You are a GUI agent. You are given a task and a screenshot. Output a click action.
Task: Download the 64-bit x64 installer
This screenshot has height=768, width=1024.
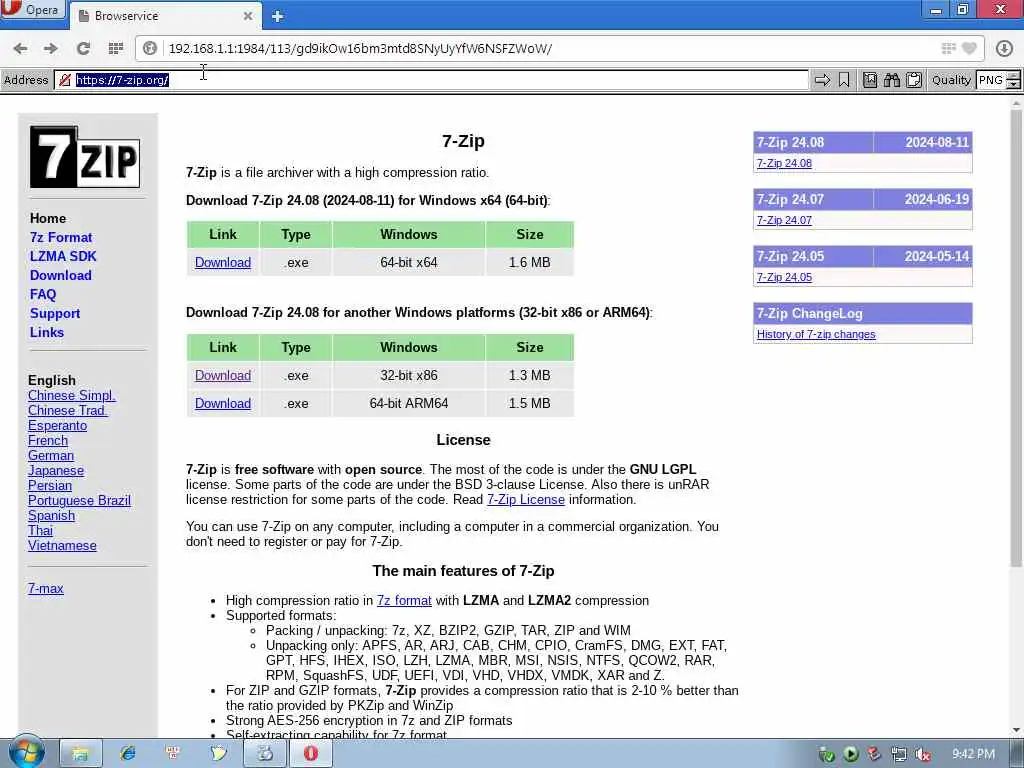tap(223, 262)
